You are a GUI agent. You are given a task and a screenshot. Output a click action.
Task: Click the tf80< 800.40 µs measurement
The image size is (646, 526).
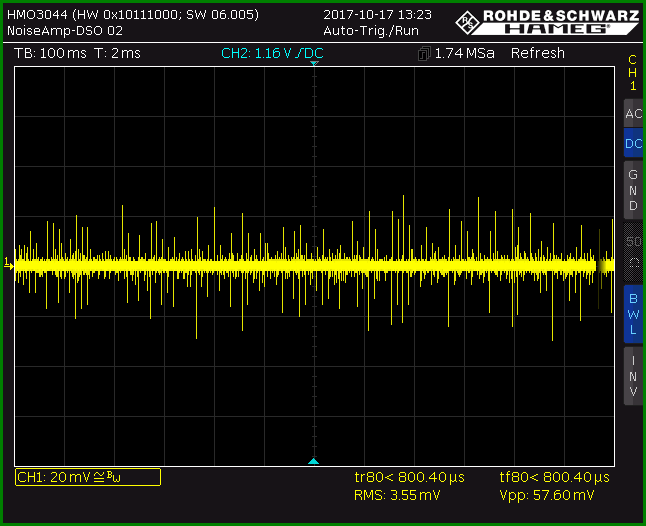click(x=555, y=477)
